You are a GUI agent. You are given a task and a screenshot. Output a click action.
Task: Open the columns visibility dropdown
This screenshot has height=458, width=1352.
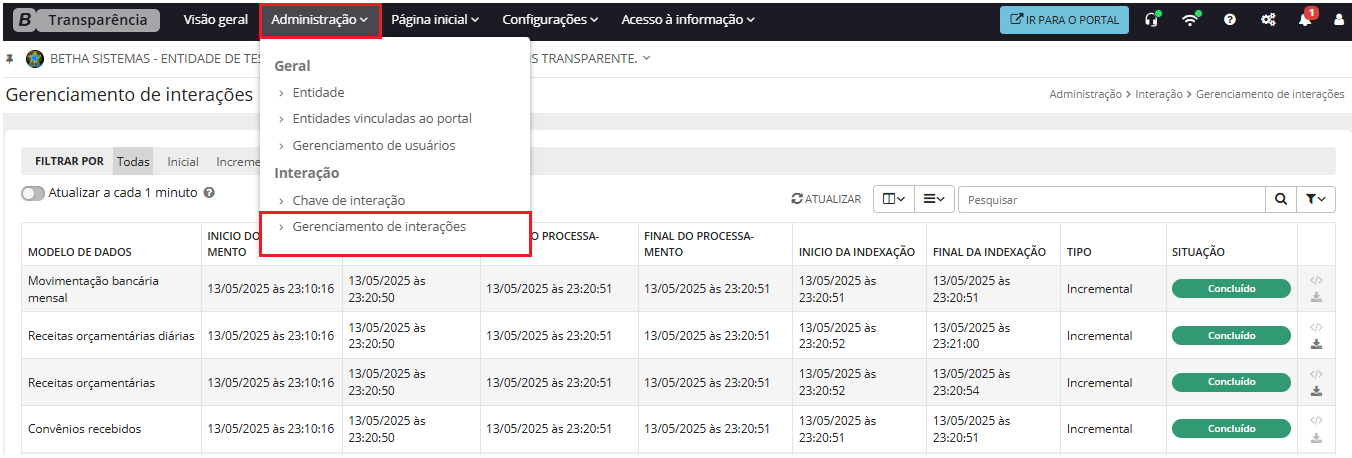click(x=893, y=199)
